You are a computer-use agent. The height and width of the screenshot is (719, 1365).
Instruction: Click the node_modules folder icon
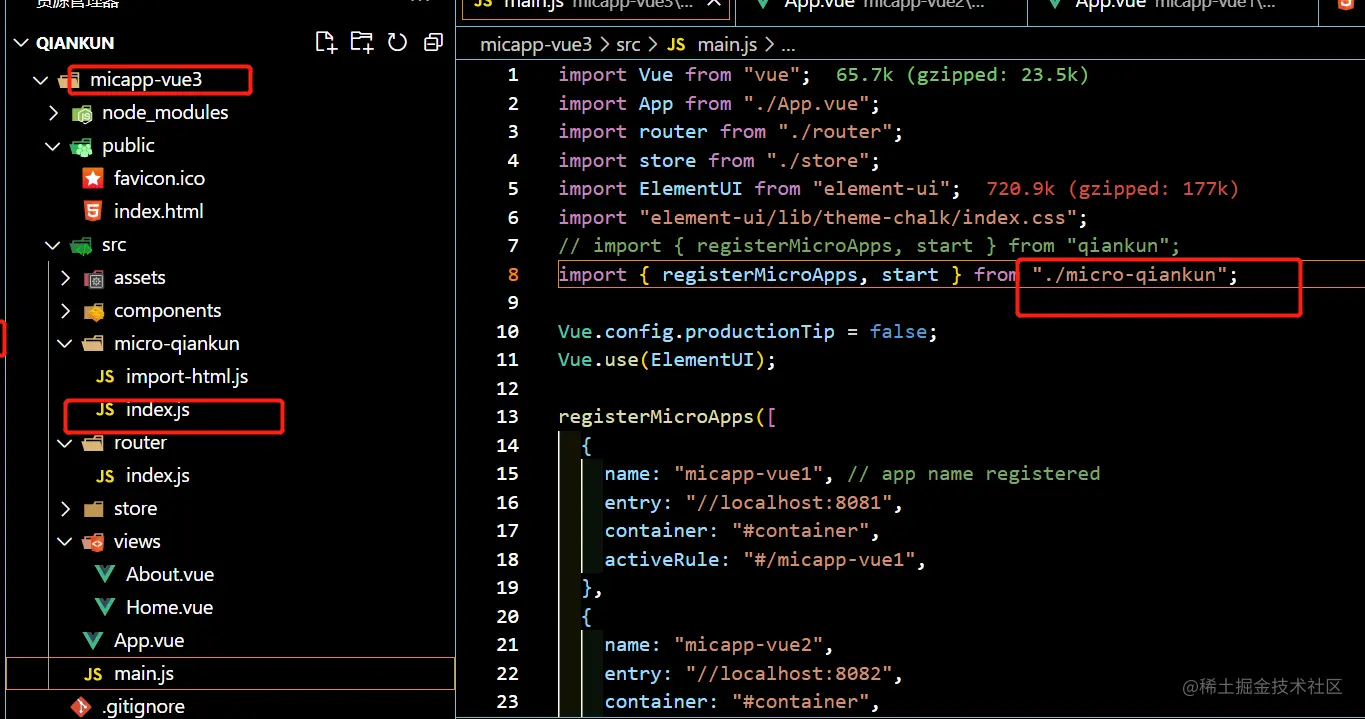[x=82, y=113]
